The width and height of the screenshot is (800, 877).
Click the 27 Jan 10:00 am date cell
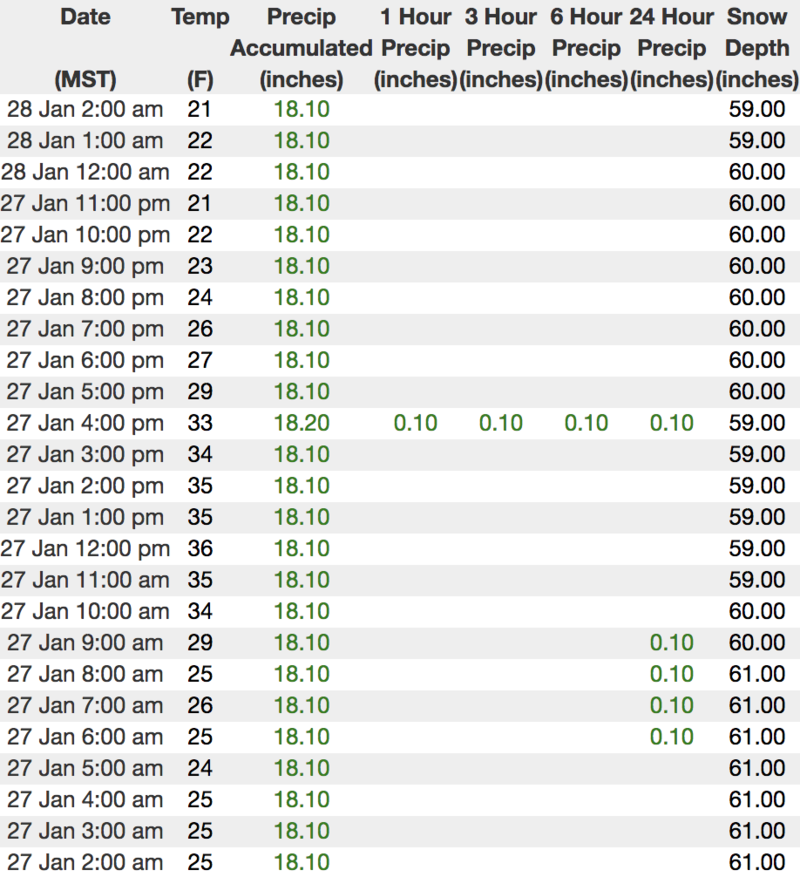(85, 611)
